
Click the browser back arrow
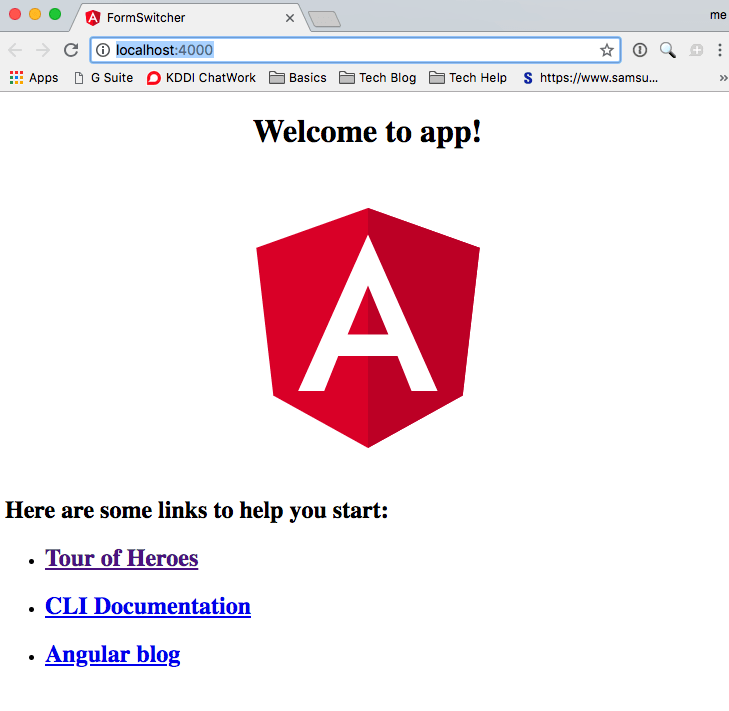[15, 50]
